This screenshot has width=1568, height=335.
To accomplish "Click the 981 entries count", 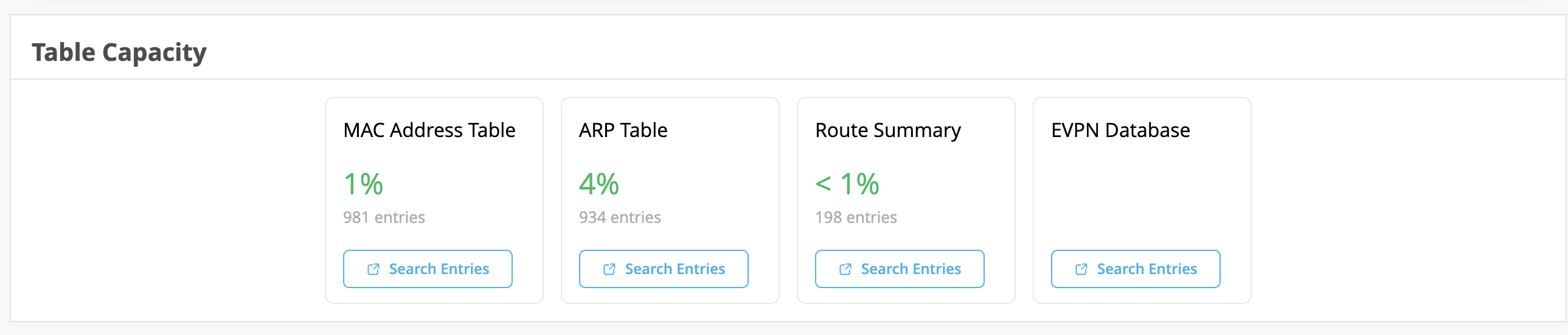I will [383, 217].
